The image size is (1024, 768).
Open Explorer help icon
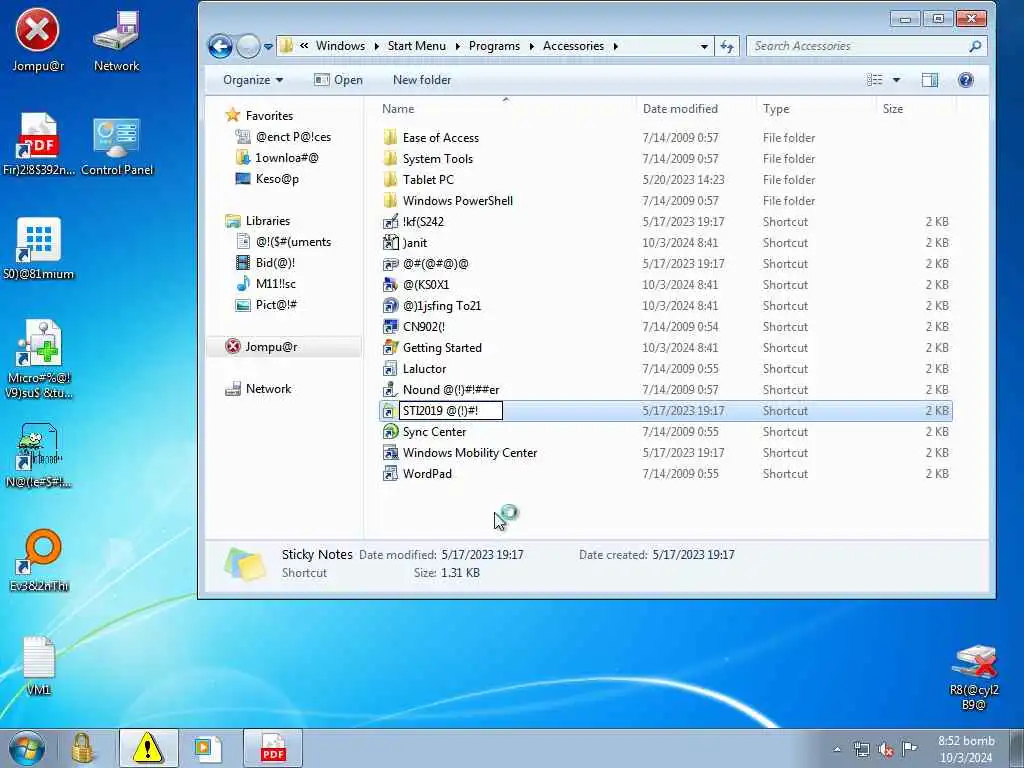click(x=966, y=80)
